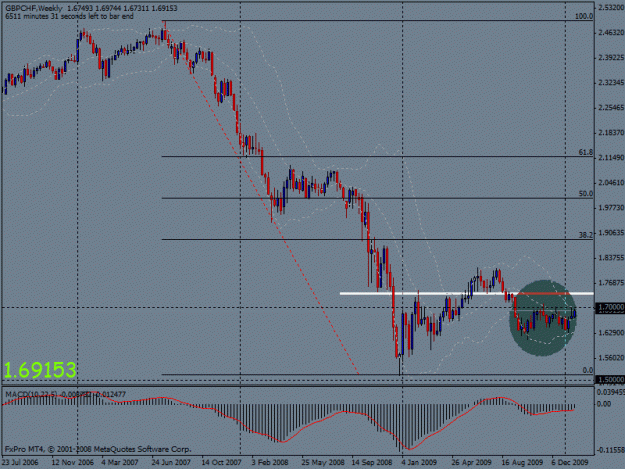Viewport: 625px width, 469px height.
Task: Select the Fibonacci 0.0 level label
Action: coord(588,370)
